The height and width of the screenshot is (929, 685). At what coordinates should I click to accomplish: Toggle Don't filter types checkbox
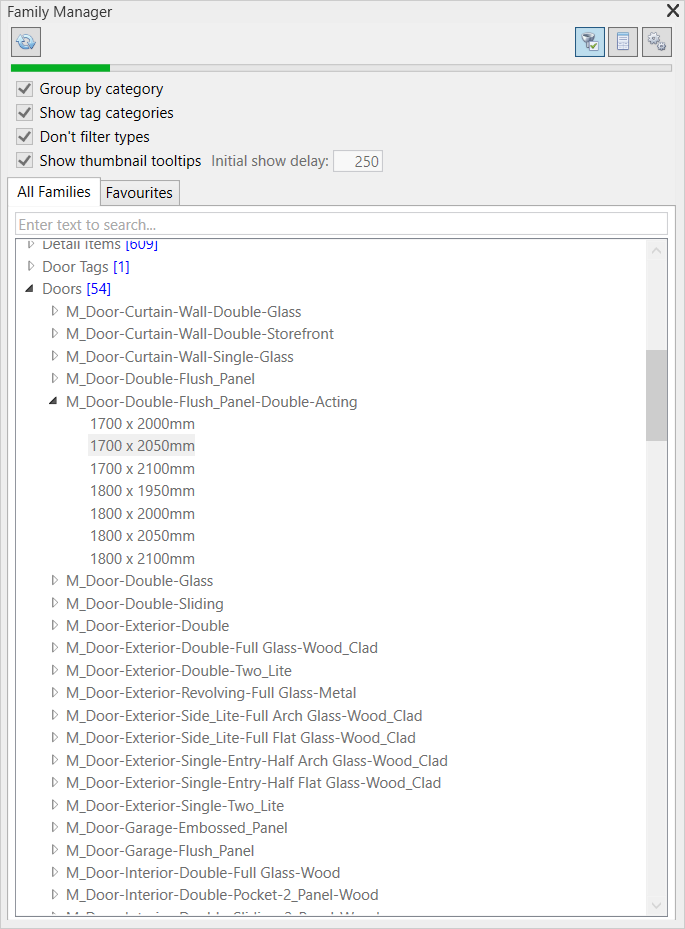(x=24, y=137)
